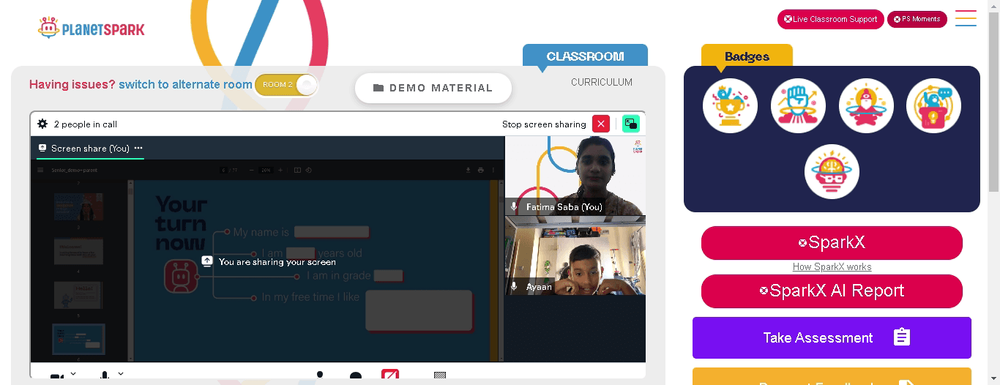Click the trophy star badge

click(x=730, y=106)
